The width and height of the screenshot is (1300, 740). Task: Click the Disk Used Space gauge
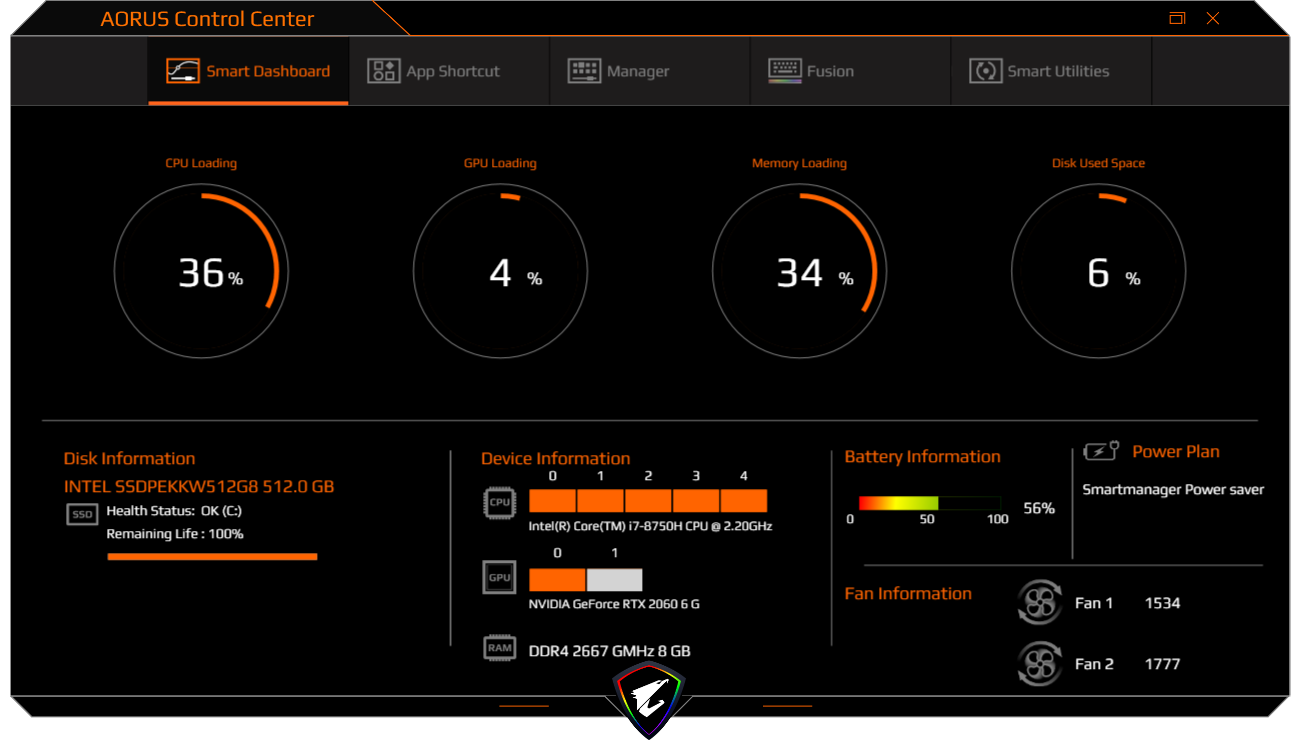tap(1098, 271)
